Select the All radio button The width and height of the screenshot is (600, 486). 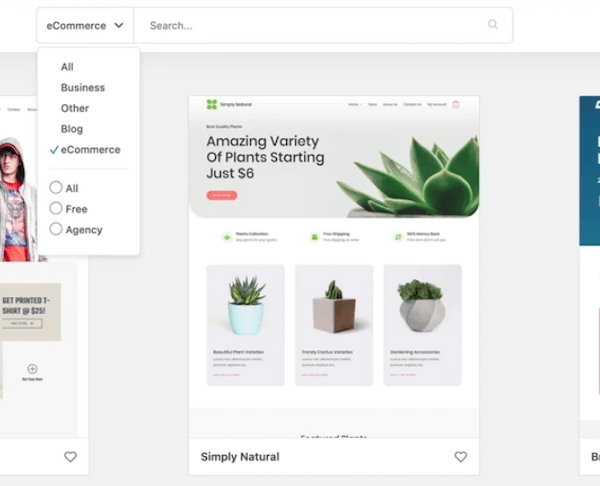pyautogui.click(x=56, y=188)
